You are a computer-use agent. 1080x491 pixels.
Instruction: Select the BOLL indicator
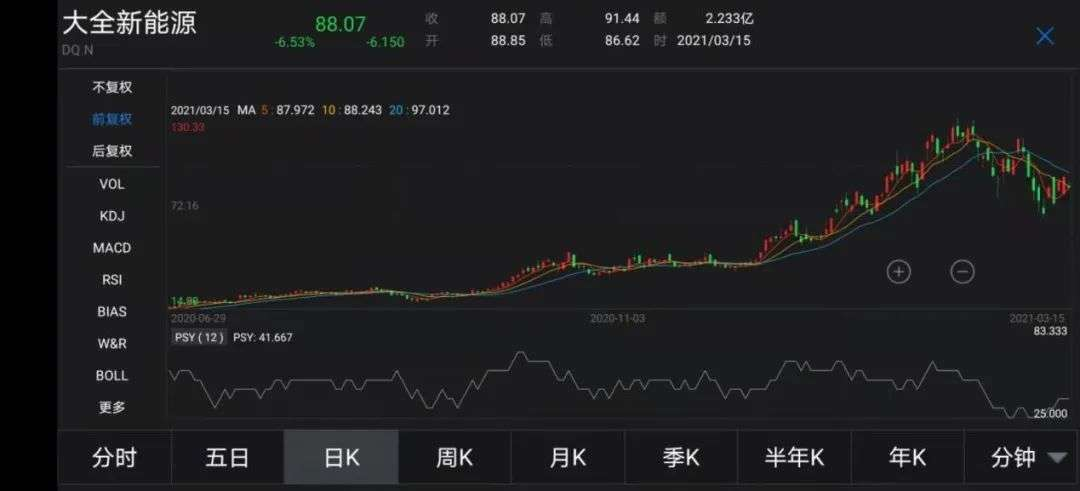tap(112, 375)
